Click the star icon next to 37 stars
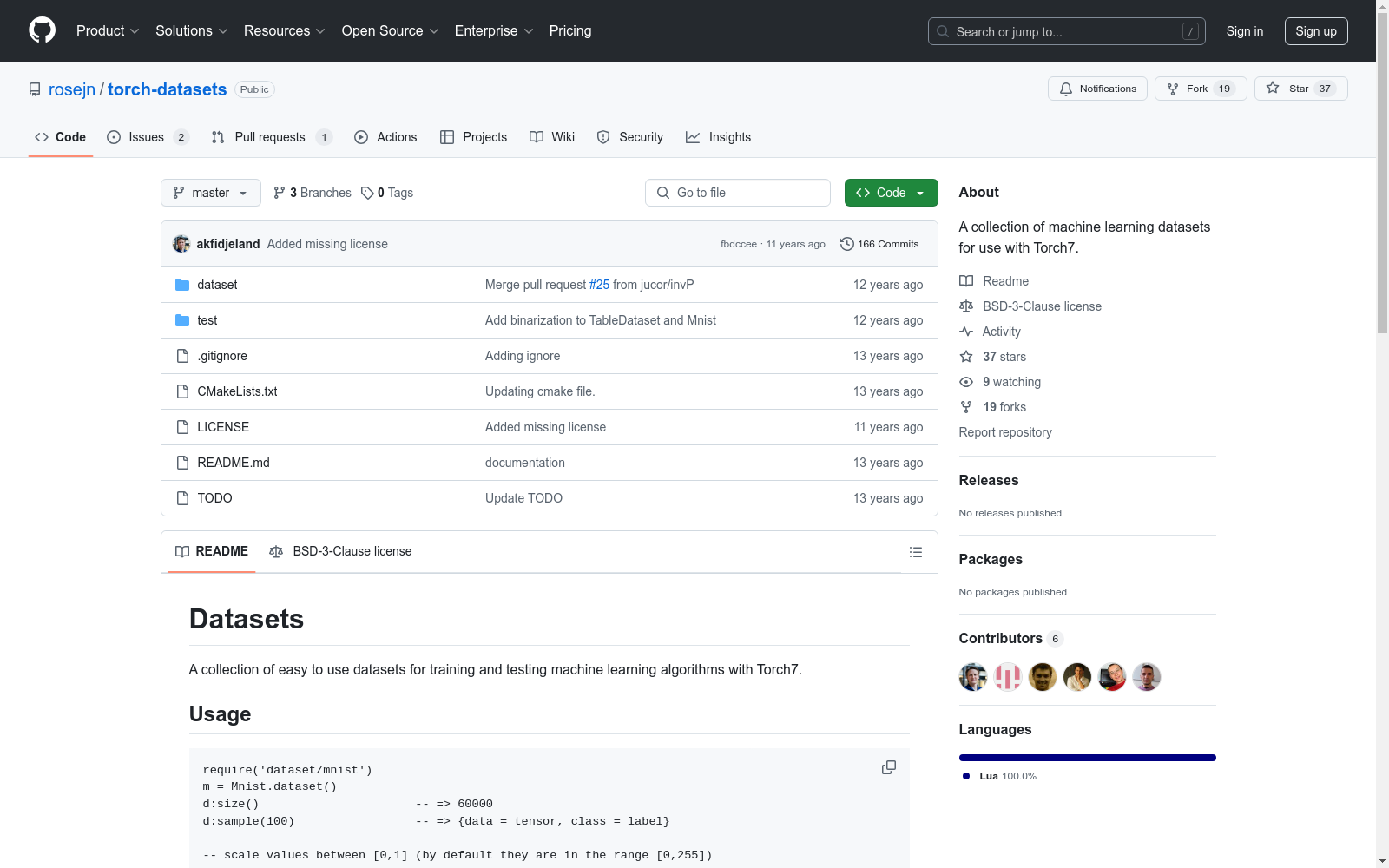The image size is (1389, 868). [966, 357]
